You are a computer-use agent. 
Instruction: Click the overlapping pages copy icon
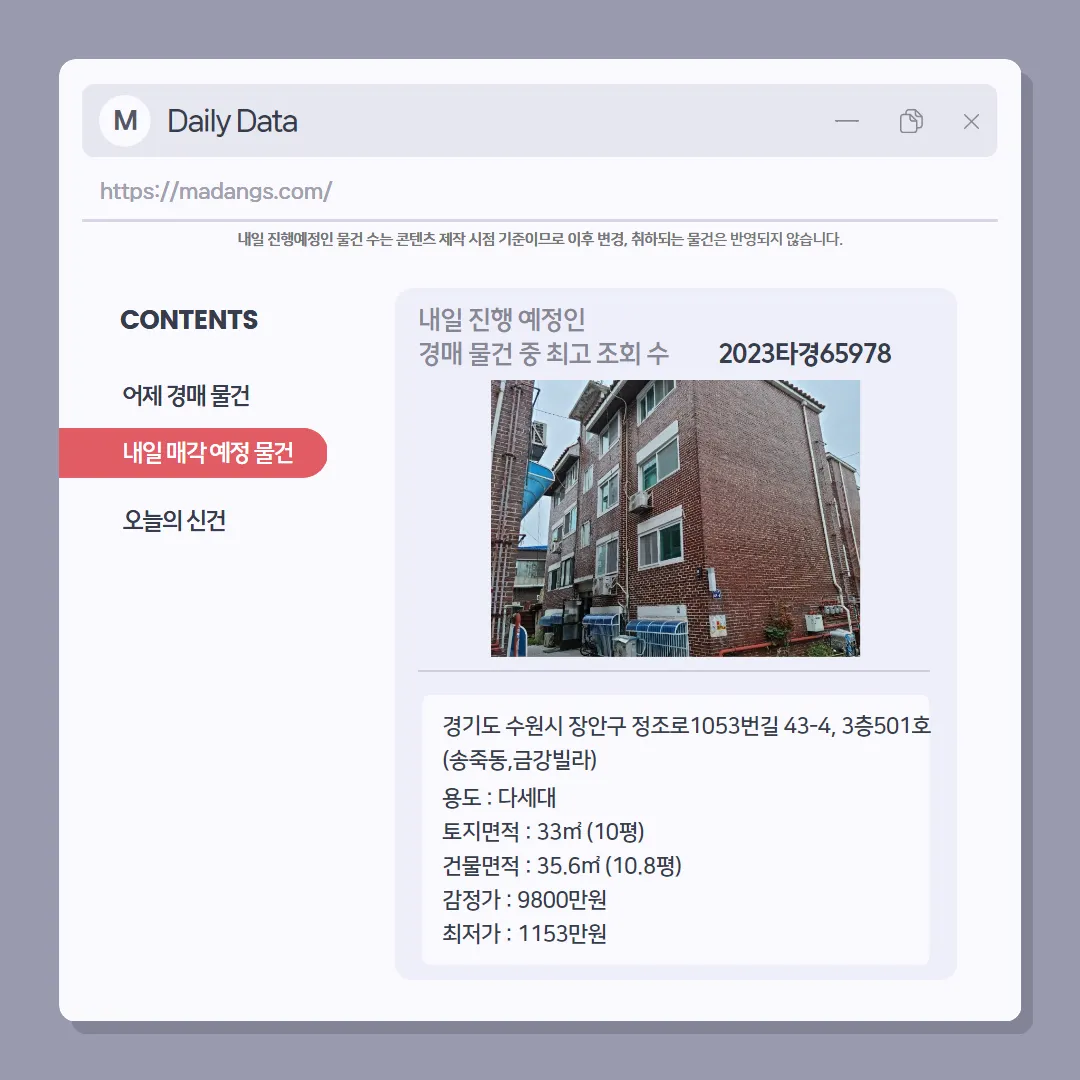(911, 121)
